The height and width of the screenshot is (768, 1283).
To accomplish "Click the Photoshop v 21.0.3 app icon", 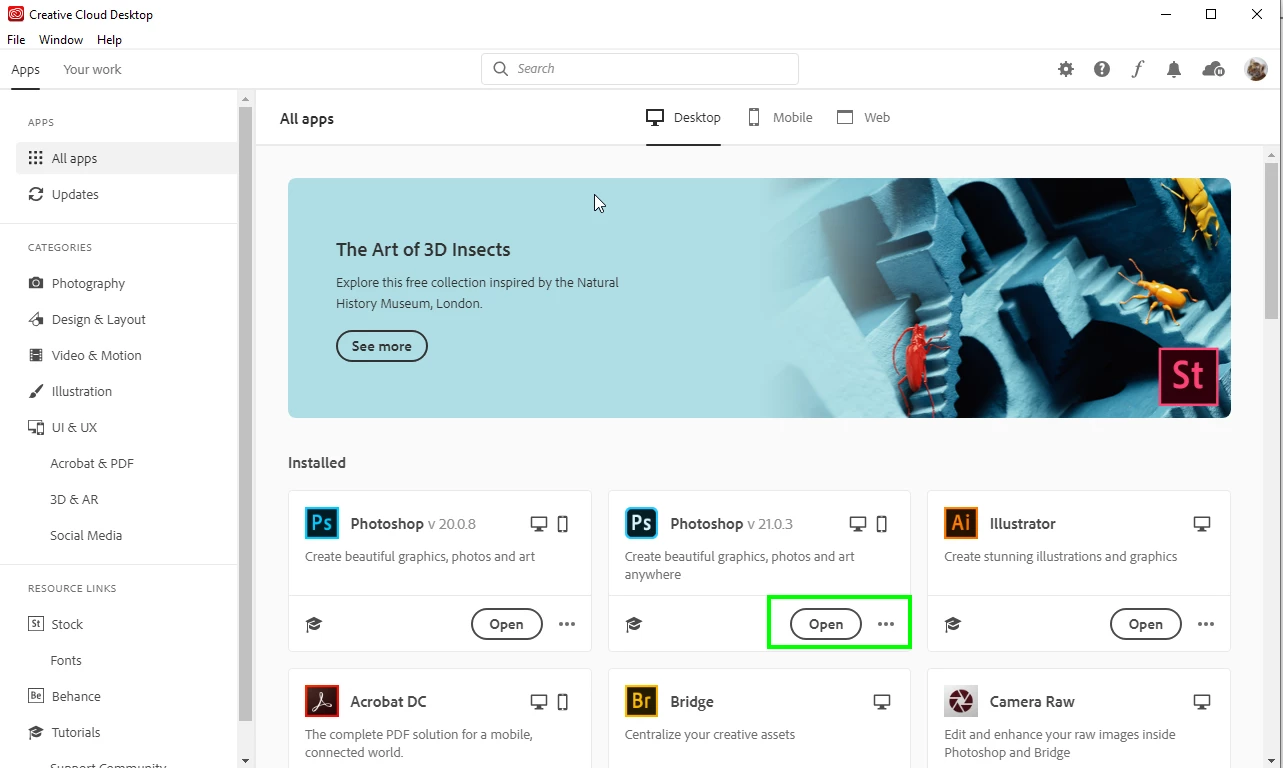I will click(641, 523).
